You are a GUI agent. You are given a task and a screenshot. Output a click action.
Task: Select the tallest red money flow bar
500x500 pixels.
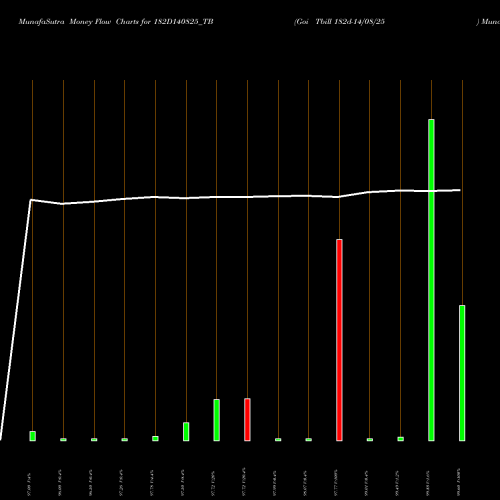coord(339,340)
